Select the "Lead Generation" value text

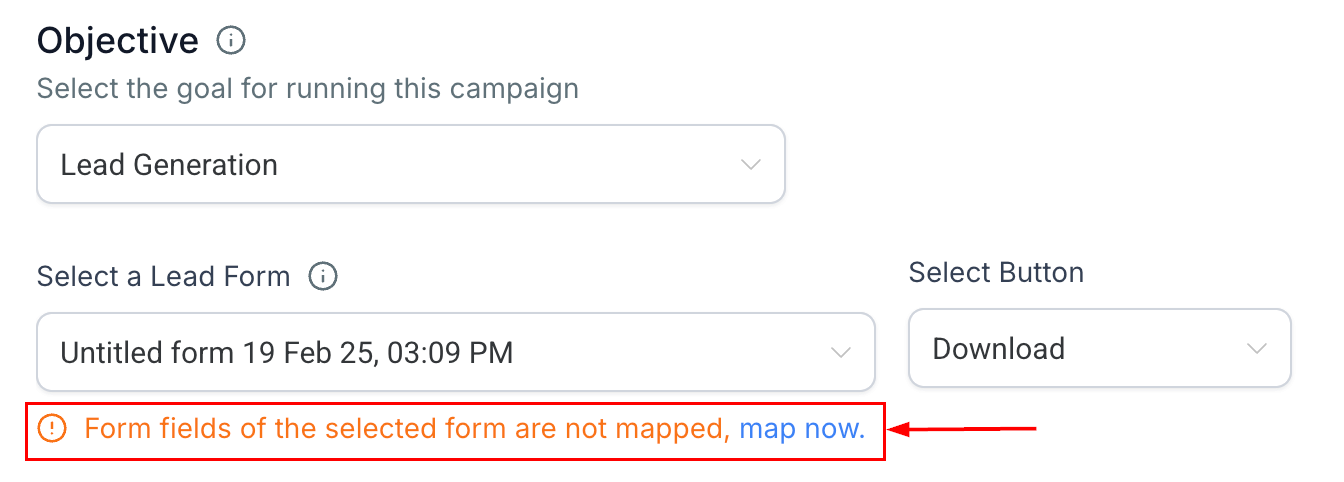click(169, 165)
